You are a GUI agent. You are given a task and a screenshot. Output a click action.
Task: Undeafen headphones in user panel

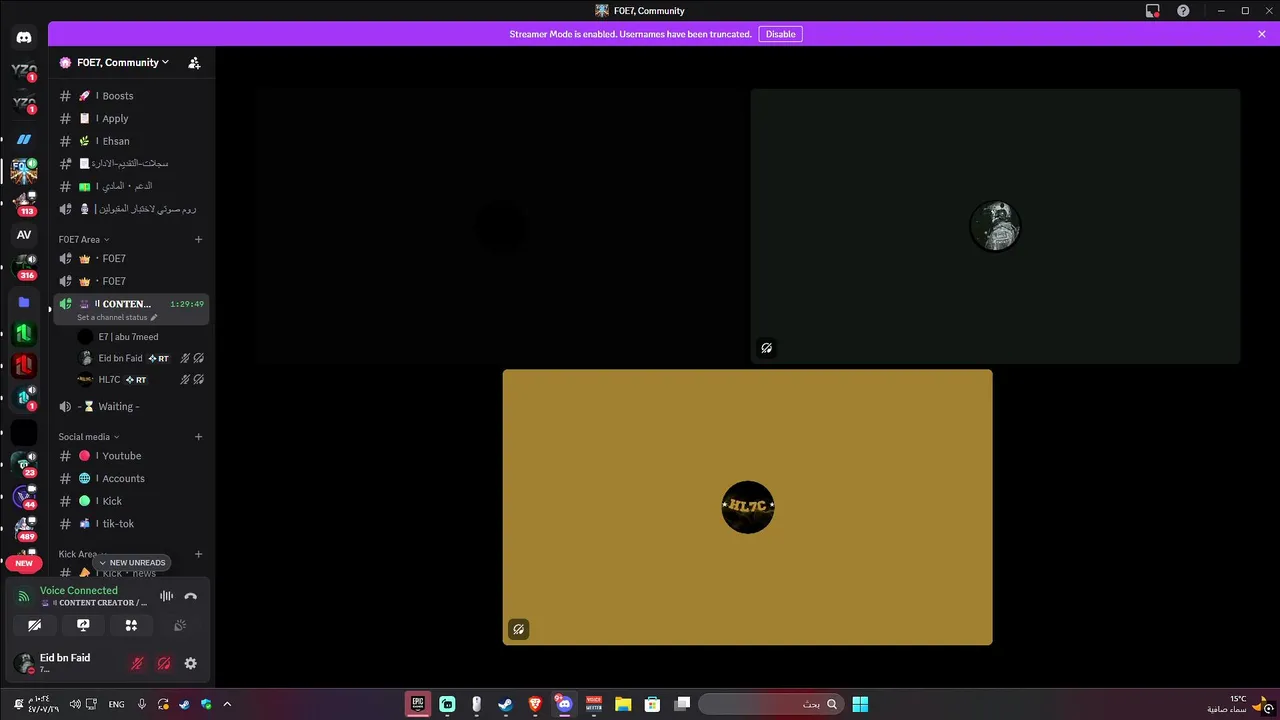(164, 663)
